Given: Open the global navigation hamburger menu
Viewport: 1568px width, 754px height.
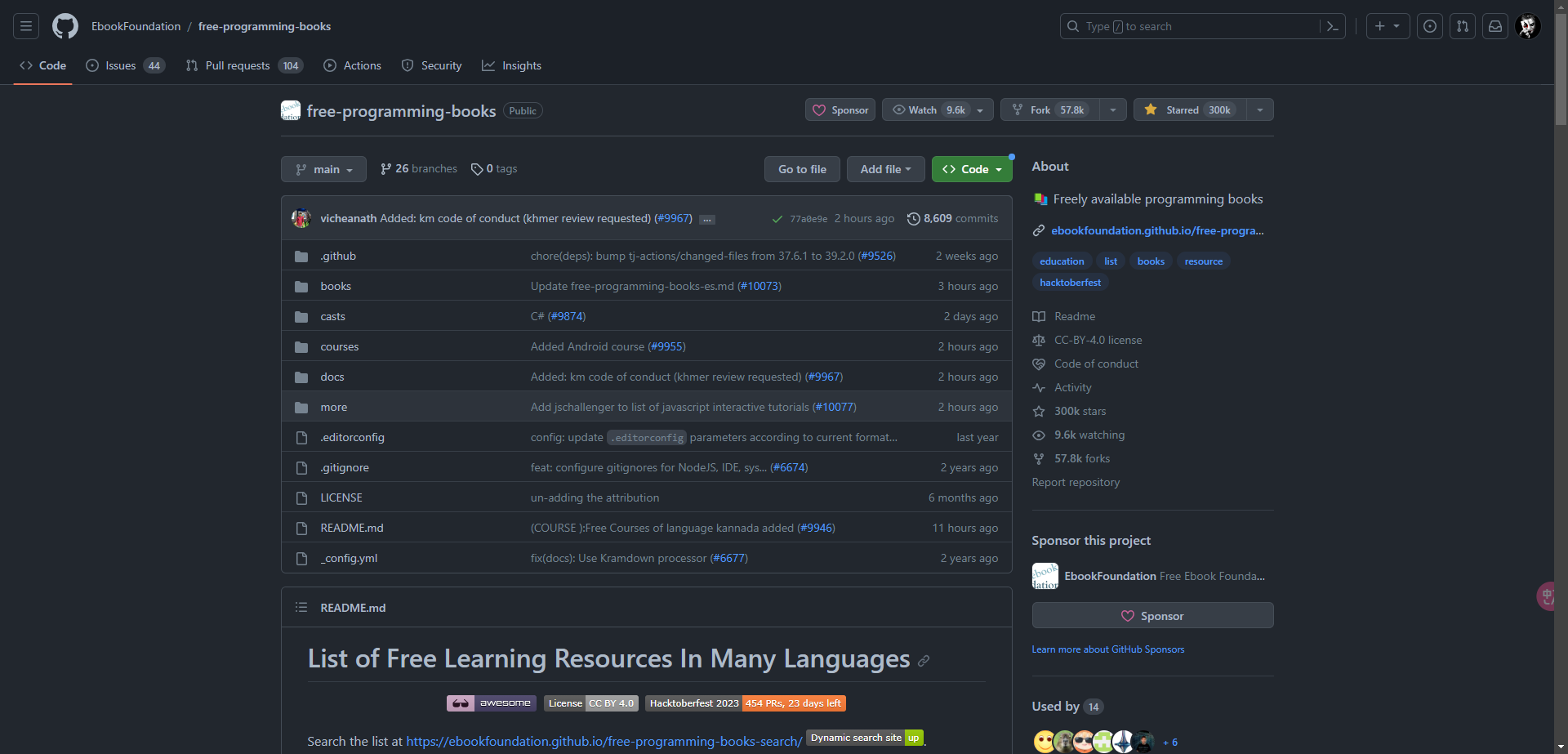Looking at the screenshot, I should pos(25,25).
